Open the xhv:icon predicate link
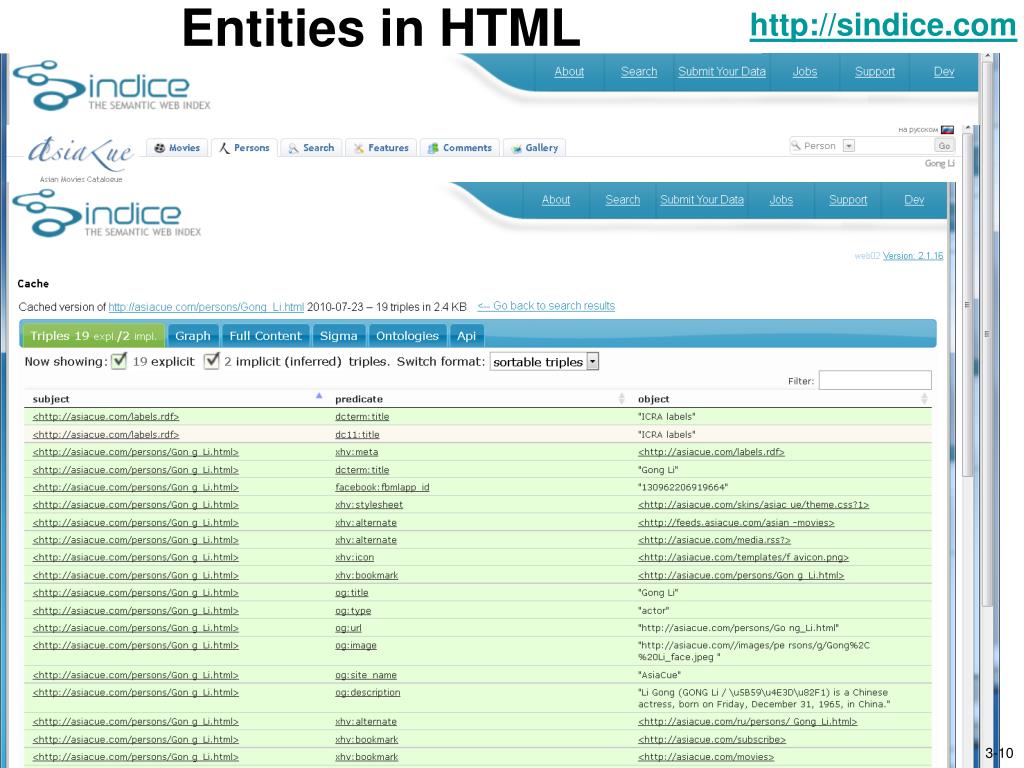The width and height of the screenshot is (1024, 768). 355,558
